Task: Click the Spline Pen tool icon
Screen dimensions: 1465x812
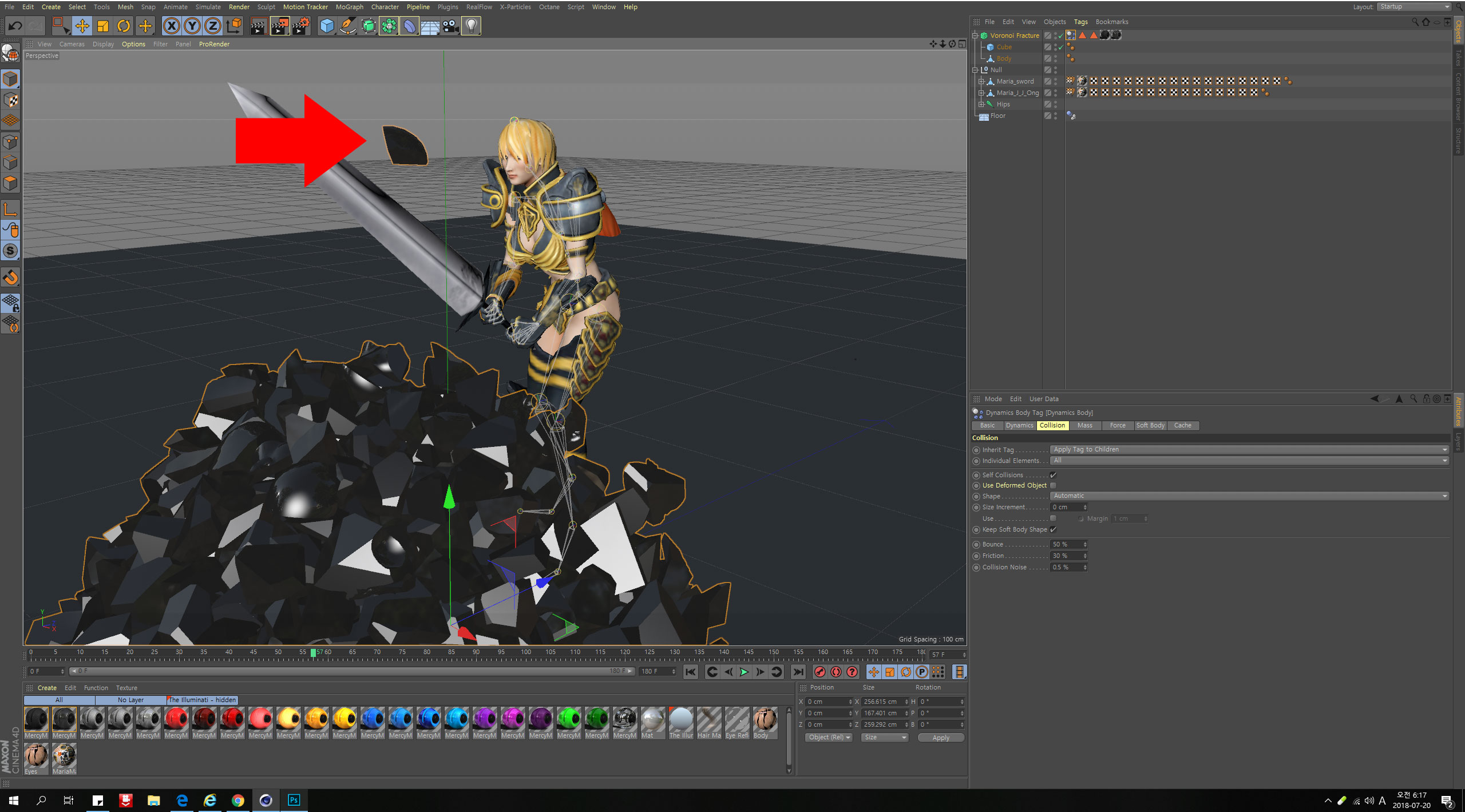Action: [347, 26]
